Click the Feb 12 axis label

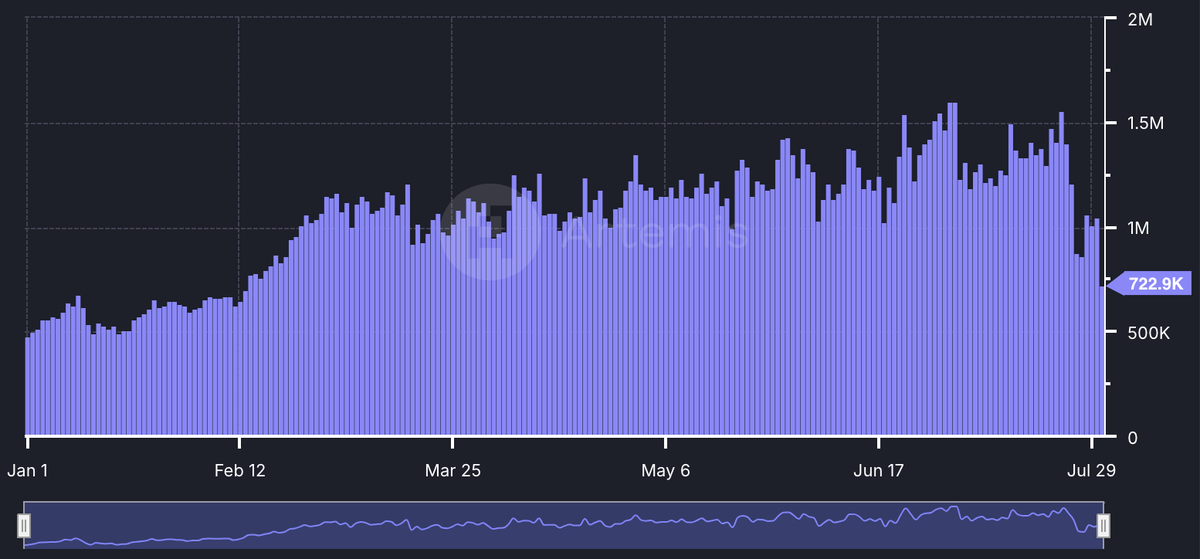240,470
